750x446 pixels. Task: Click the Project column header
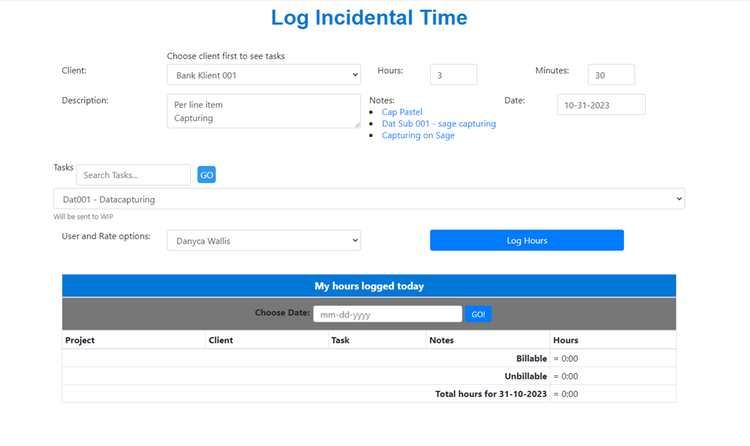pos(80,340)
